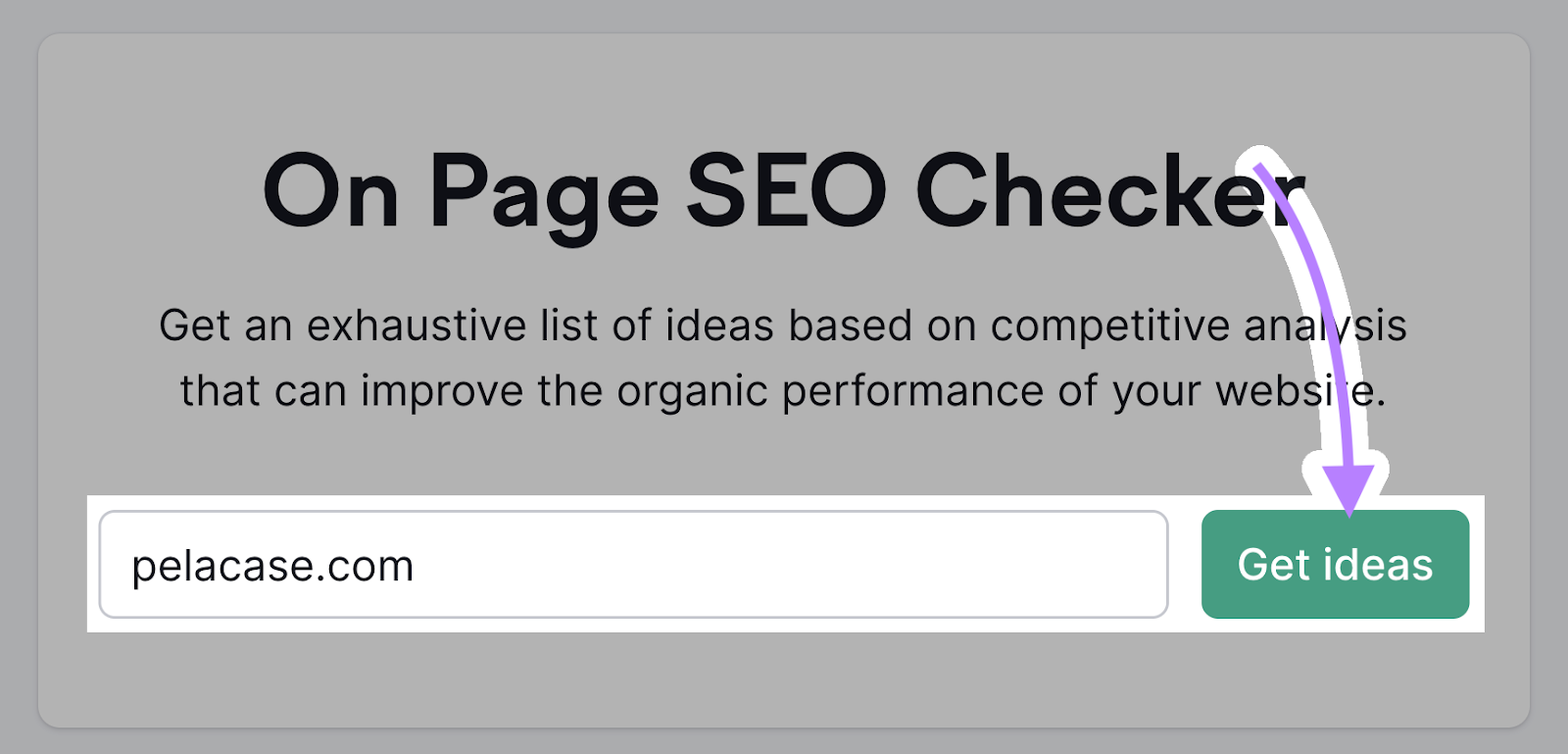Start analysis with Get ideas
Viewport: 1568px width, 754px height.
pos(1335,564)
